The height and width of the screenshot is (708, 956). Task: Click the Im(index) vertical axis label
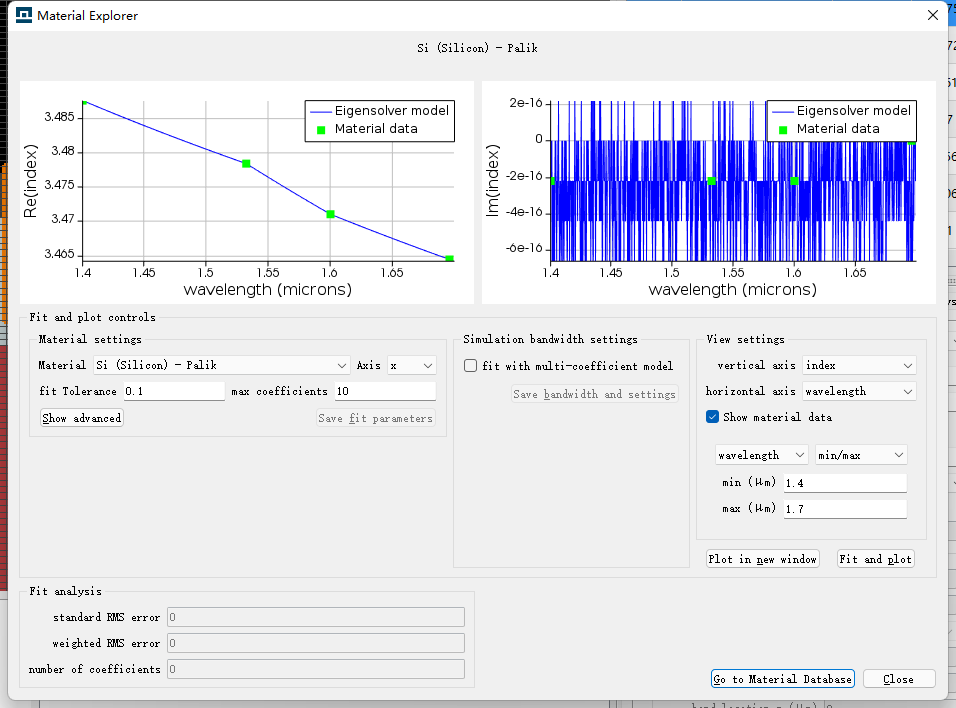click(493, 181)
